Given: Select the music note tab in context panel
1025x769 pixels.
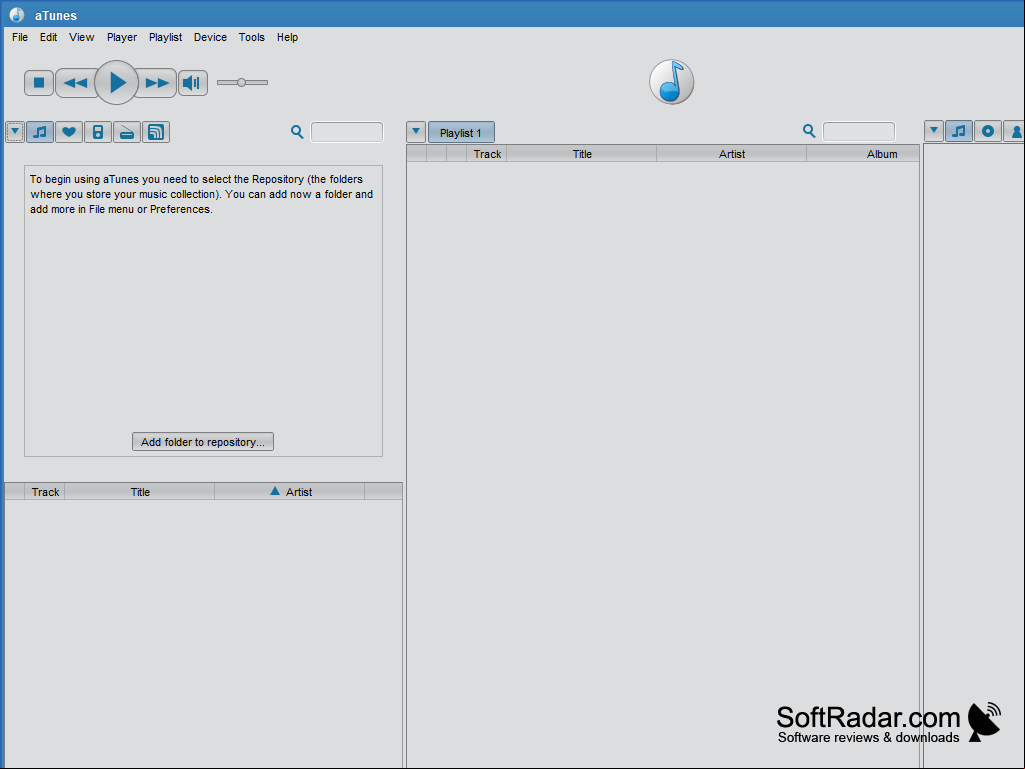Looking at the screenshot, I should click(x=959, y=131).
